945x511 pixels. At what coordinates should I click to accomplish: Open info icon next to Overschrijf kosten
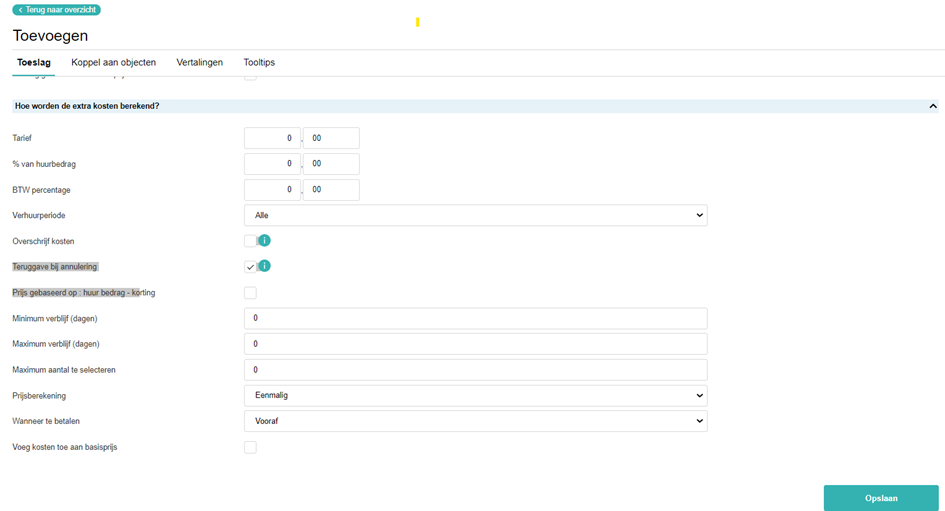point(265,240)
